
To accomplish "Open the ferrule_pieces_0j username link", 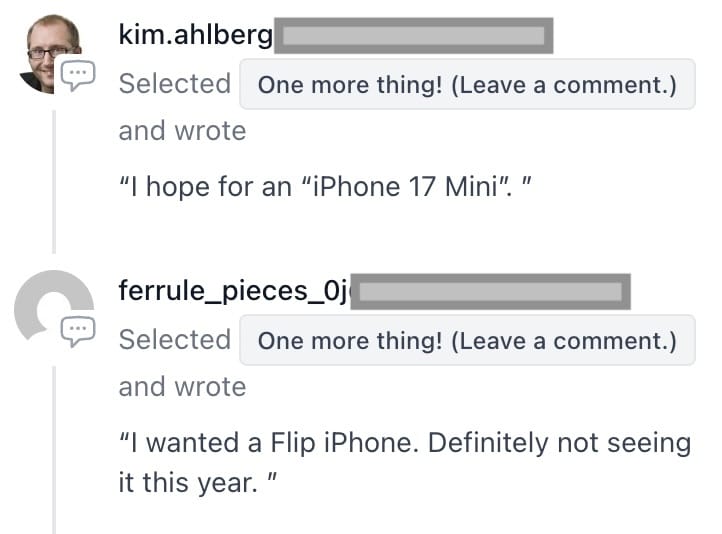I will click(234, 291).
